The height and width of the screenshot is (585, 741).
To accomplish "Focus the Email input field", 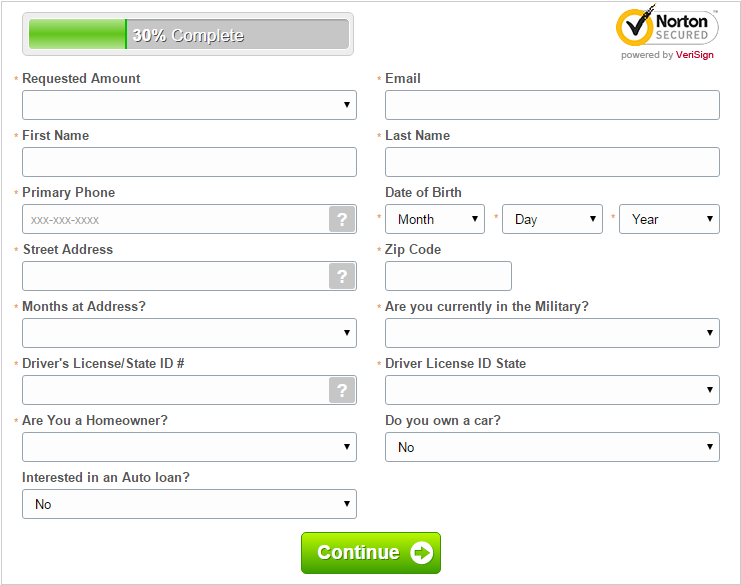I will 552,105.
